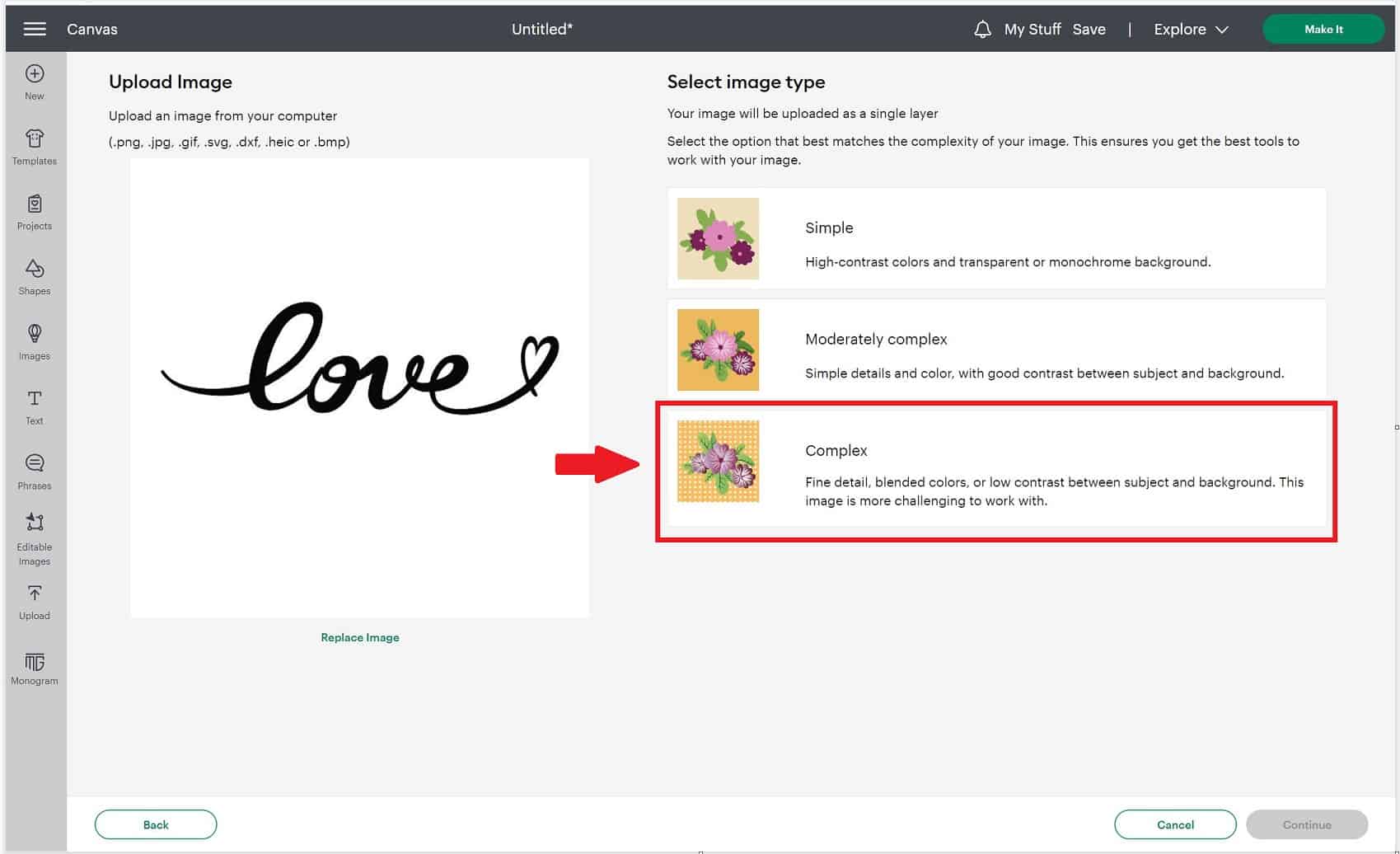
Task: Select the Monogram tool
Action: [x=34, y=668]
